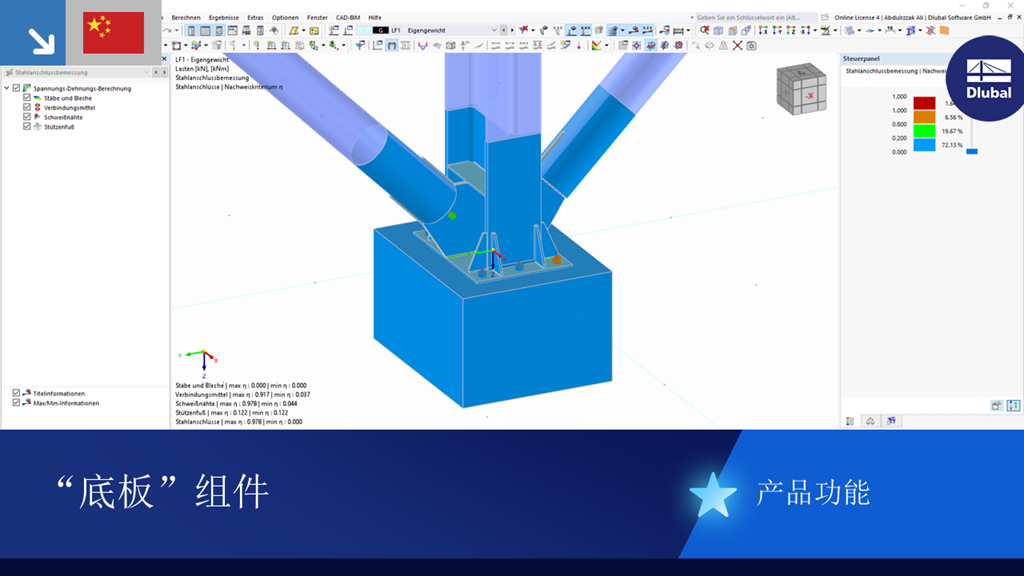Click the orange legend color swatch
Viewport: 1024px width, 576px height.
[x=924, y=117]
